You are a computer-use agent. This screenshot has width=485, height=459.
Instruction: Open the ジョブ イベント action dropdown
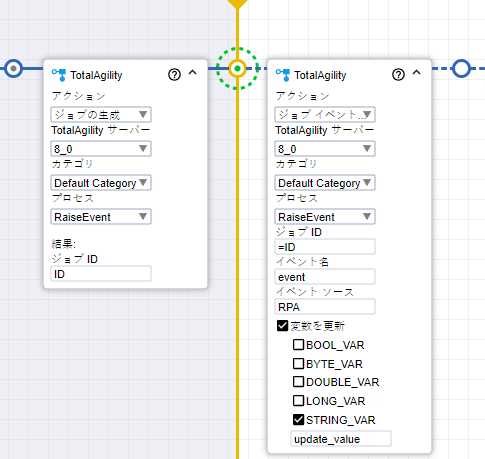[325, 115]
